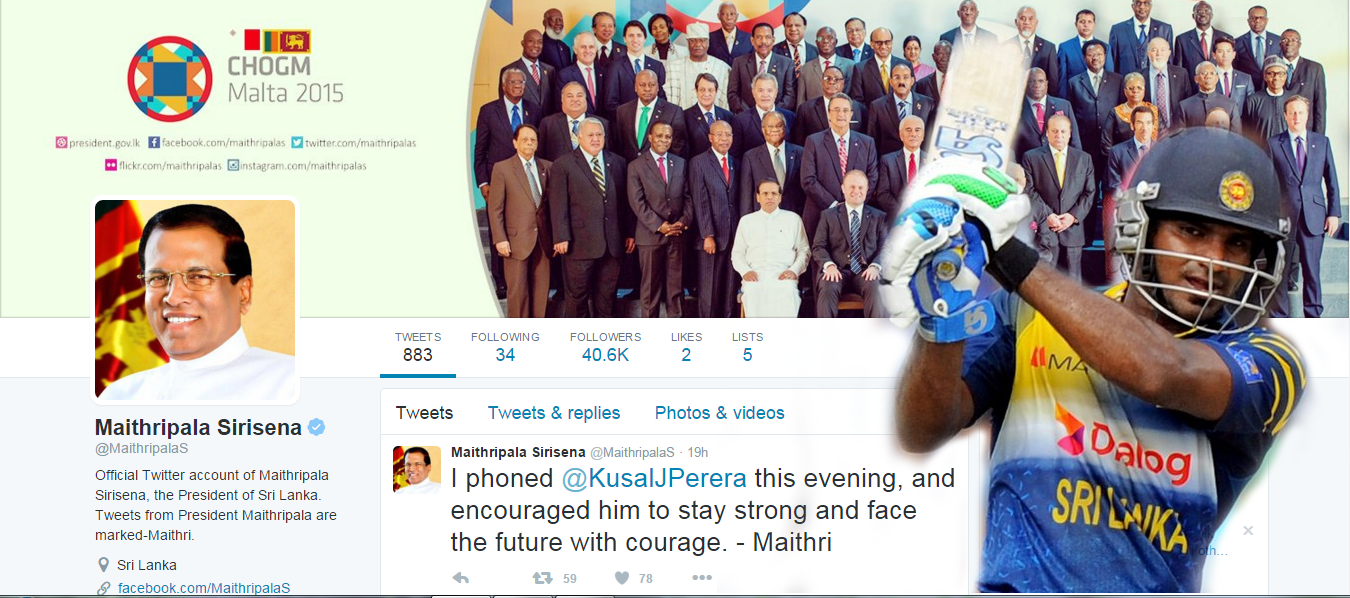The height and width of the screenshot is (598, 1350).
Task: Select the Tweets timeline tab
Action: point(424,413)
